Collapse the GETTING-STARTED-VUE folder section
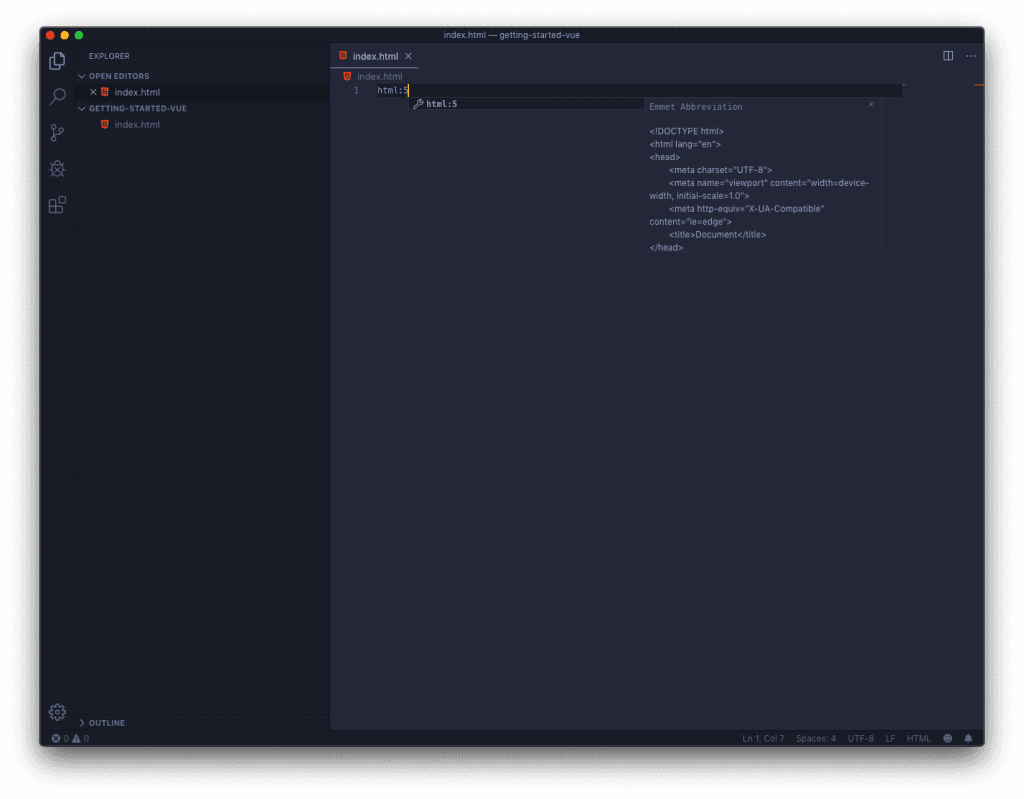The width and height of the screenshot is (1024, 799). coord(82,108)
